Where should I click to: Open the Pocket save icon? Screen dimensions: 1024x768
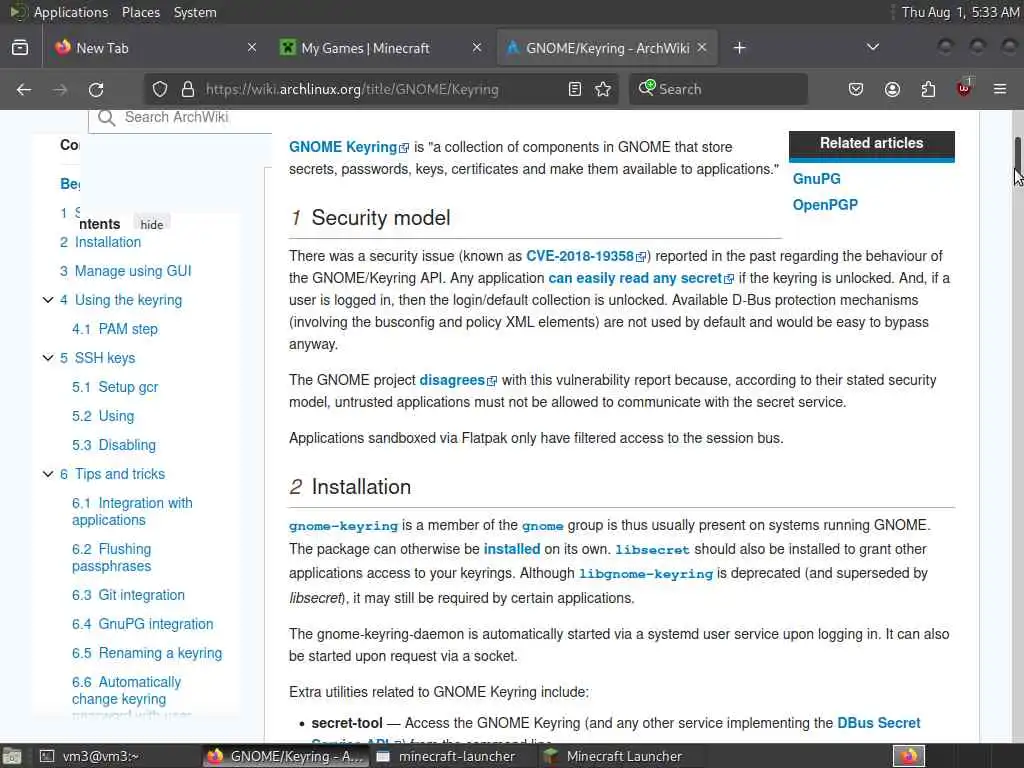pos(856,89)
